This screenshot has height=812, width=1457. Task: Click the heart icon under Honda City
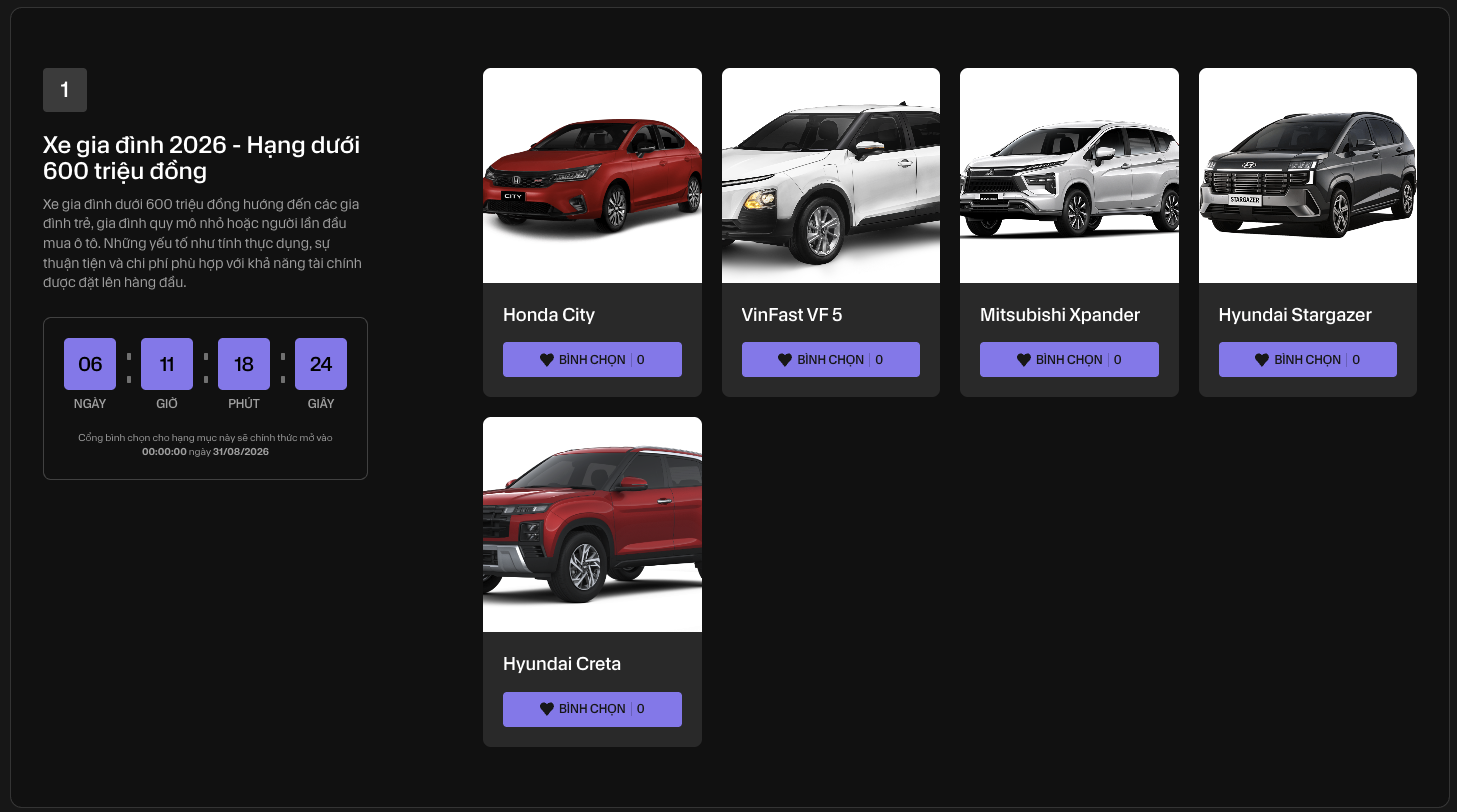click(x=547, y=360)
